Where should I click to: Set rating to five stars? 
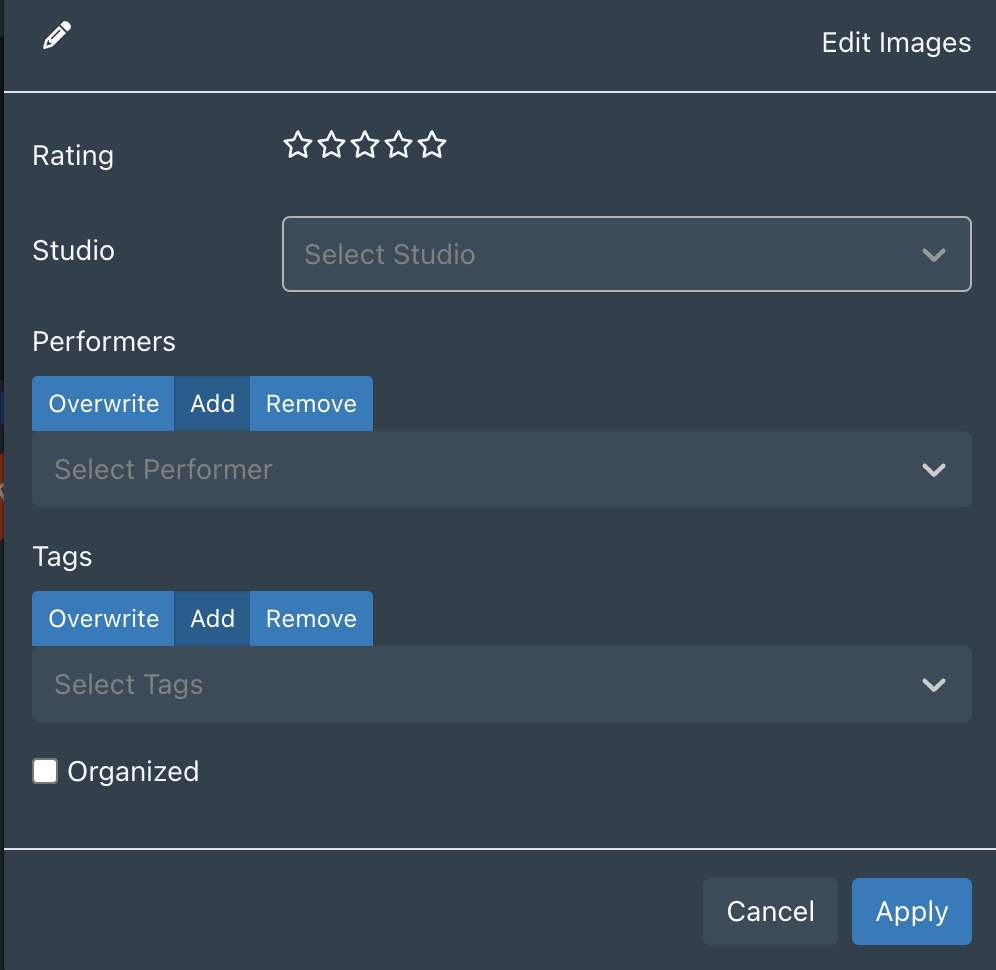[431, 145]
